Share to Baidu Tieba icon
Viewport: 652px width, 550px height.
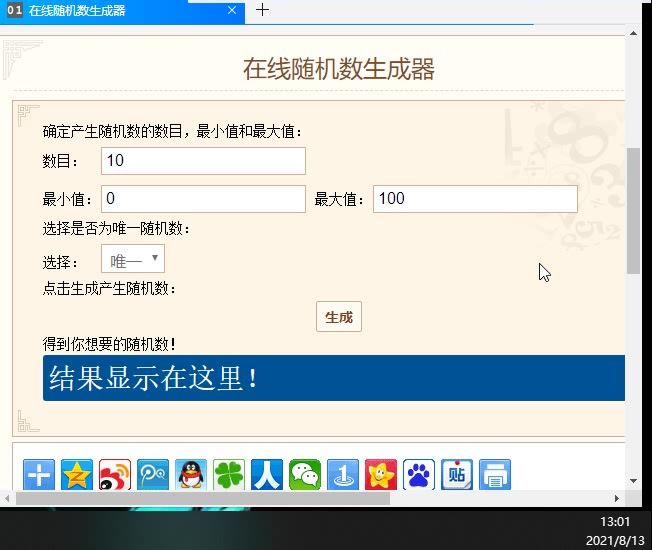point(457,474)
